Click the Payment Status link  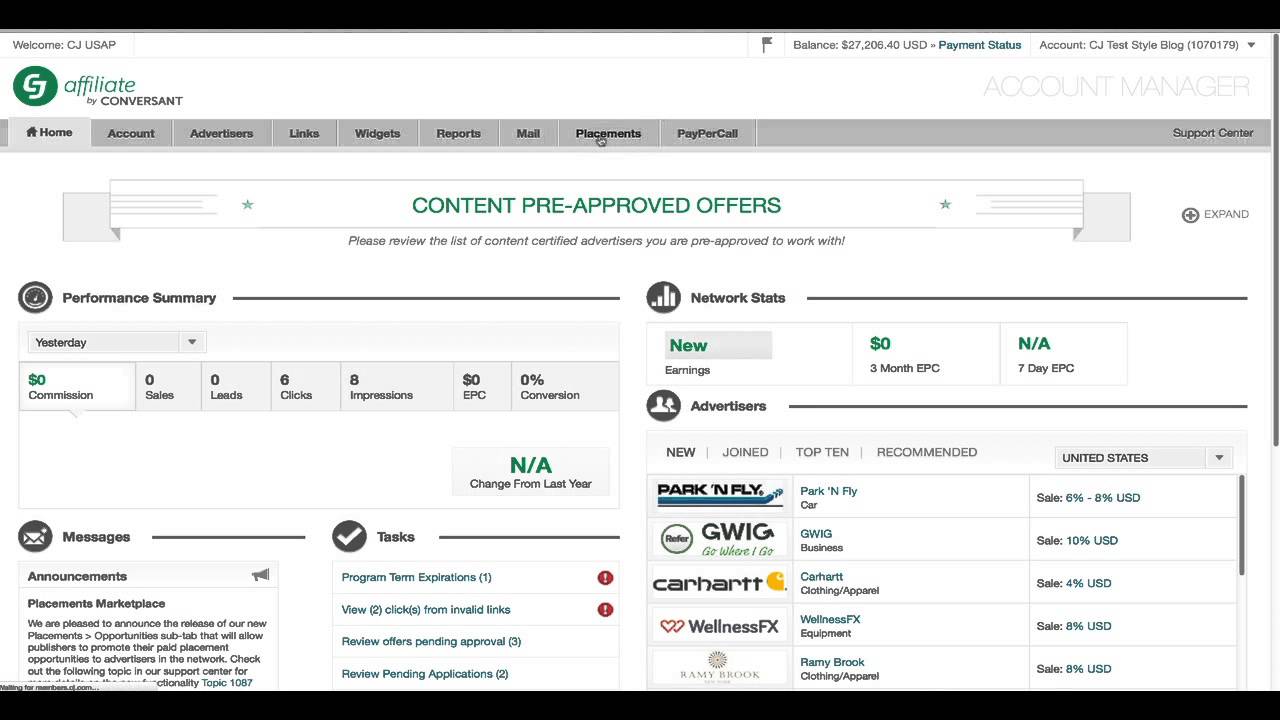pyautogui.click(x=979, y=45)
